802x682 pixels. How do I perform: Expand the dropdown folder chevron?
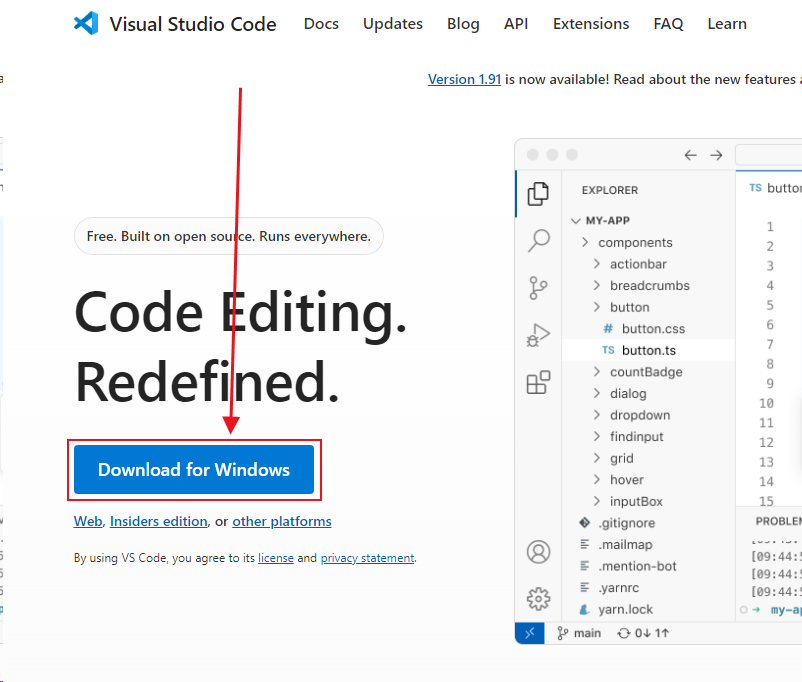pyautogui.click(x=596, y=414)
